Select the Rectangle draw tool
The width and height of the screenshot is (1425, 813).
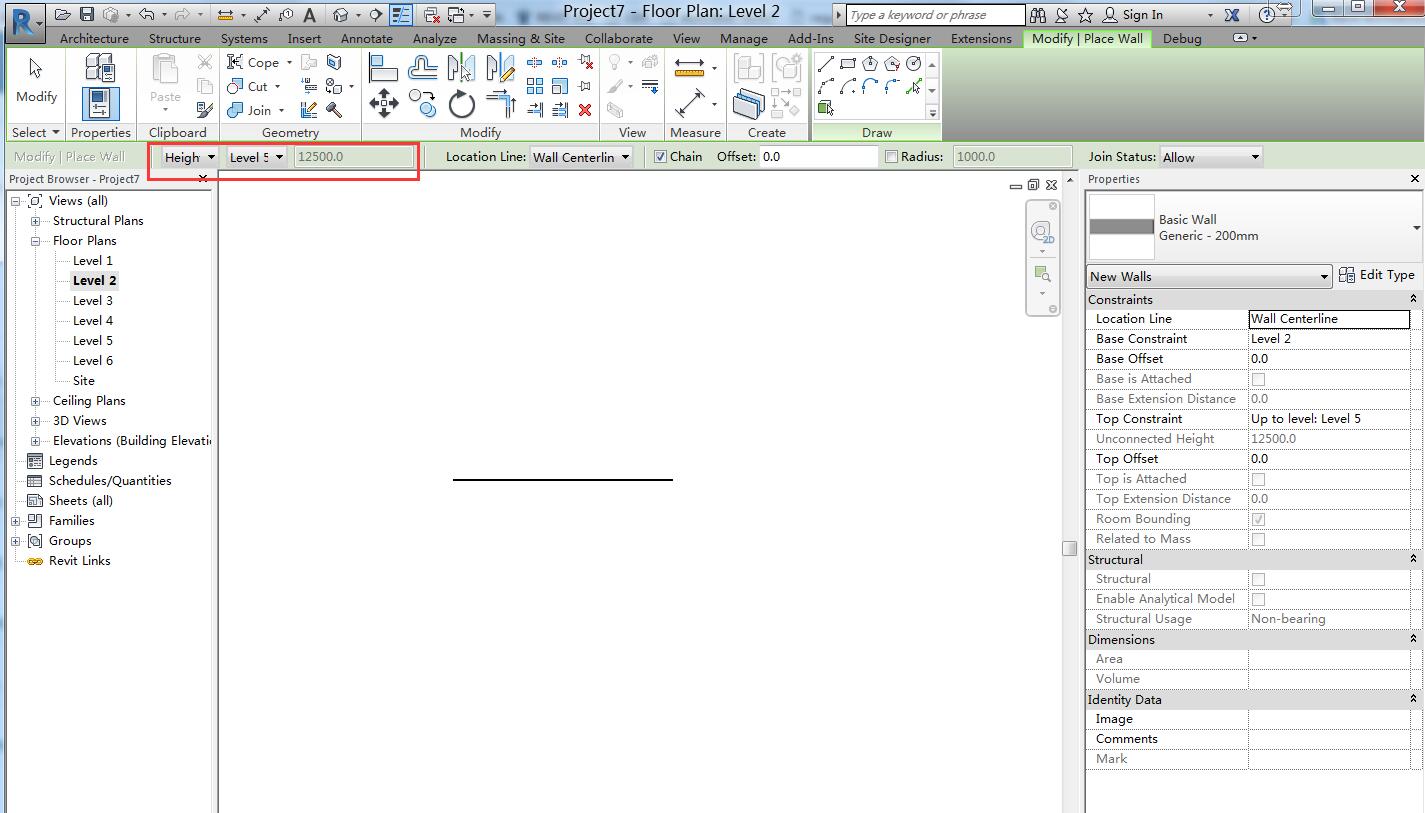point(848,62)
